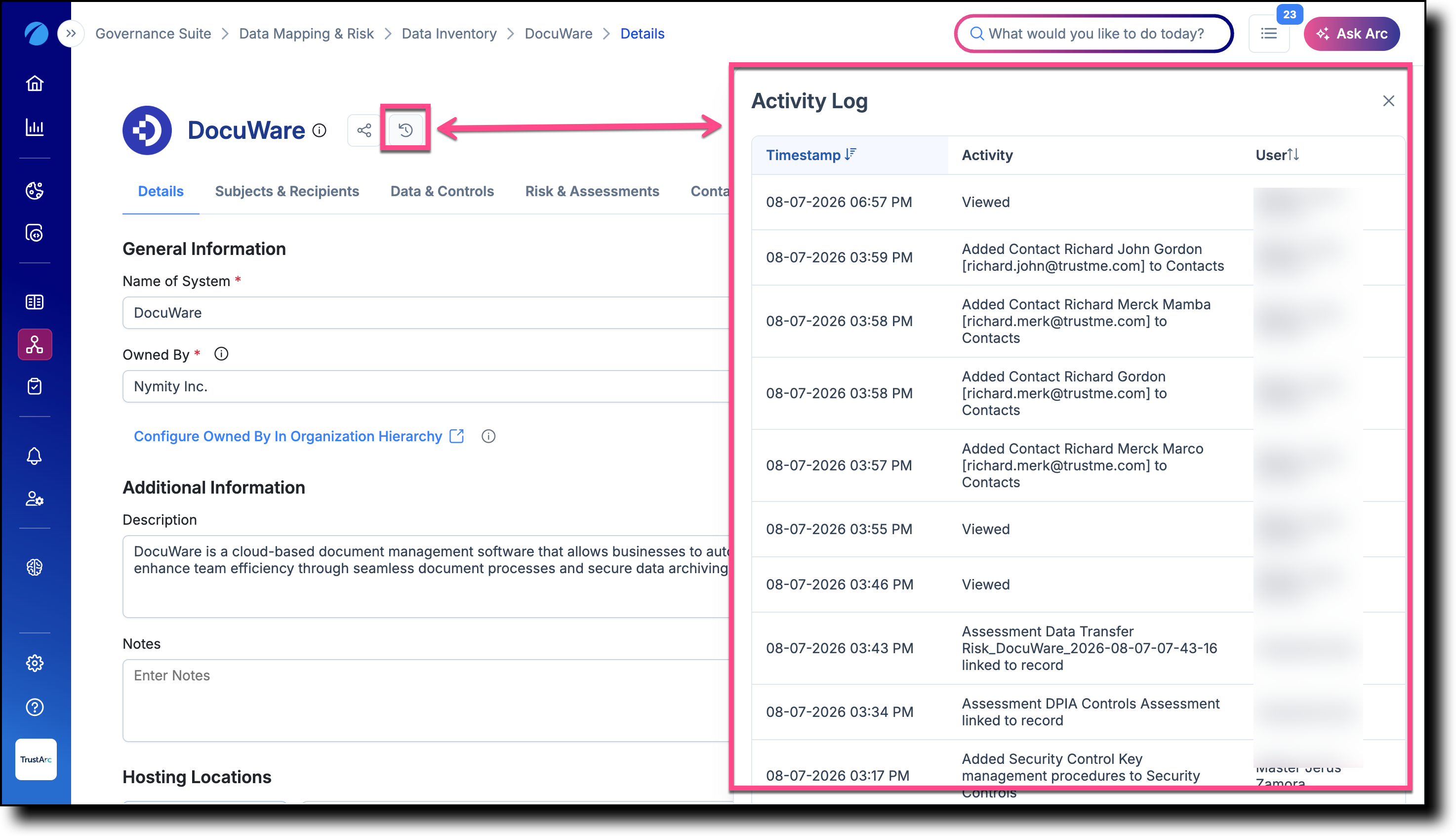Click the brain AI sidebar icon
This screenshot has height=836, width=1456.
(35, 567)
